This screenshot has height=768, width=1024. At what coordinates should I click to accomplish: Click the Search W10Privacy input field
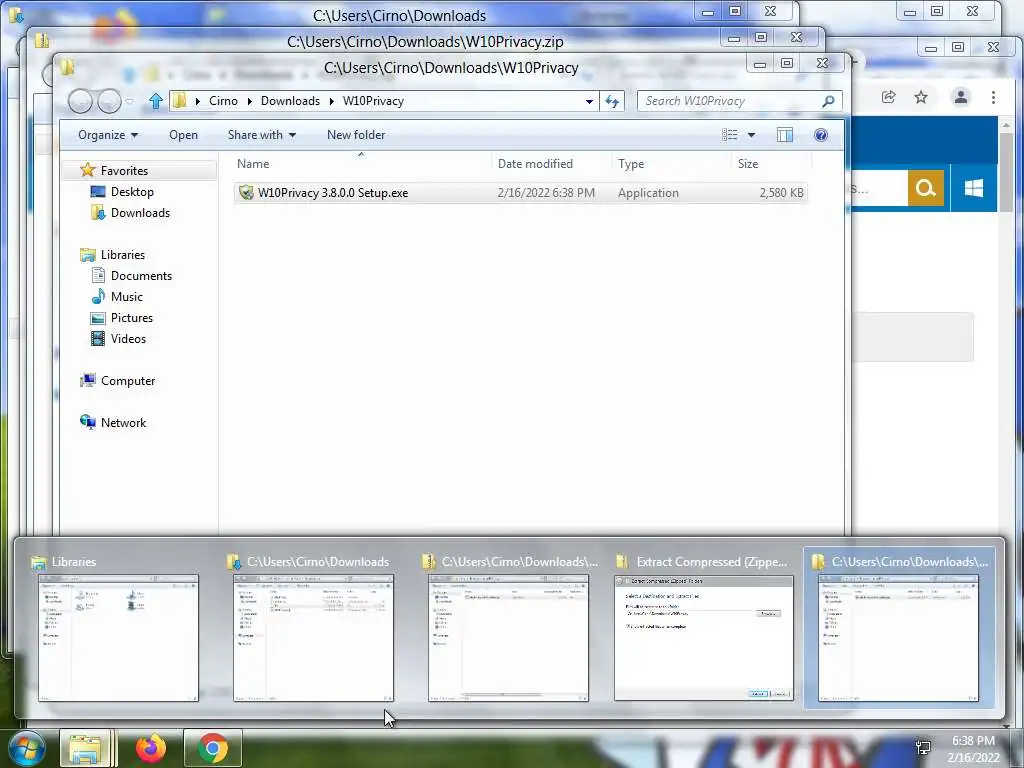pyautogui.click(x=730, y=101)
